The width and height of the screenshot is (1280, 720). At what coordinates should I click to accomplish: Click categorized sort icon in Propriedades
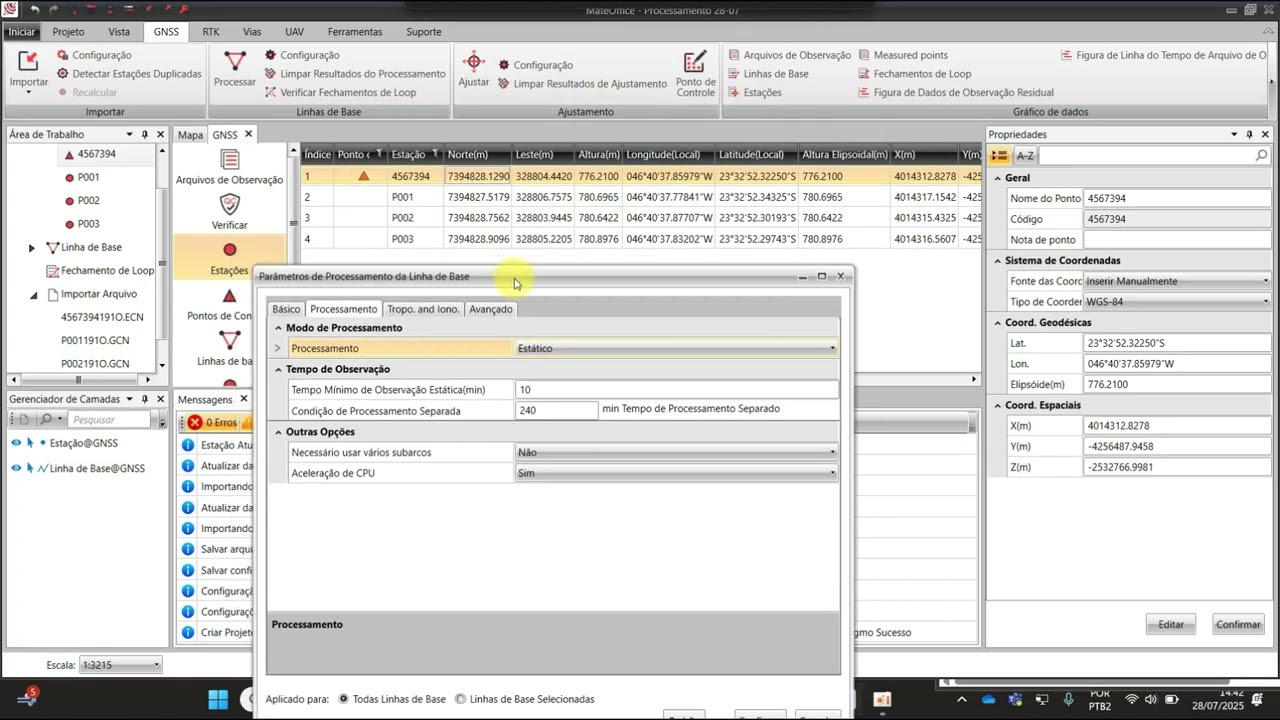(x=999, y=155)
